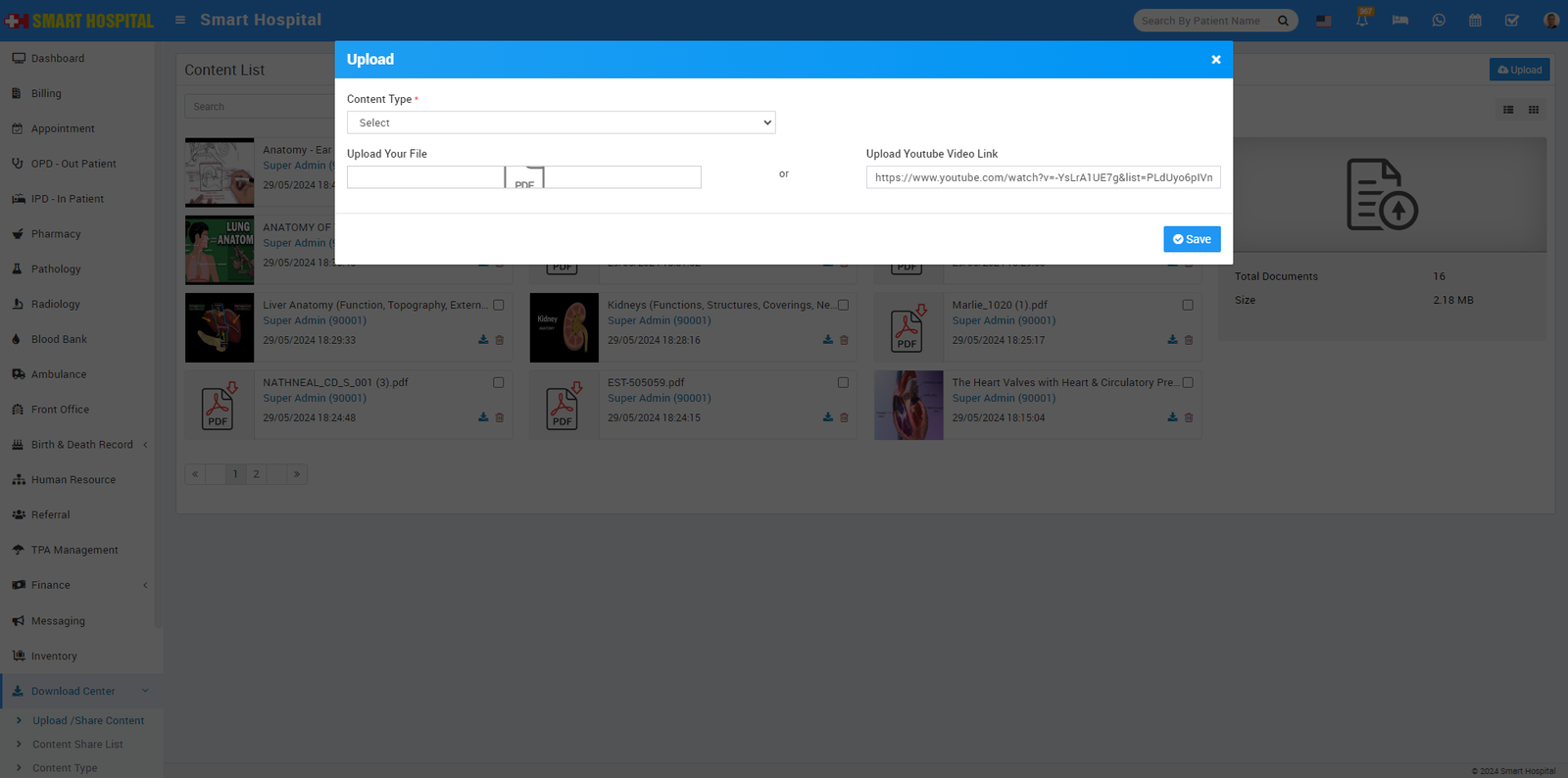
Task: Click the bed status icon
Action: (x=1400, y=21)
